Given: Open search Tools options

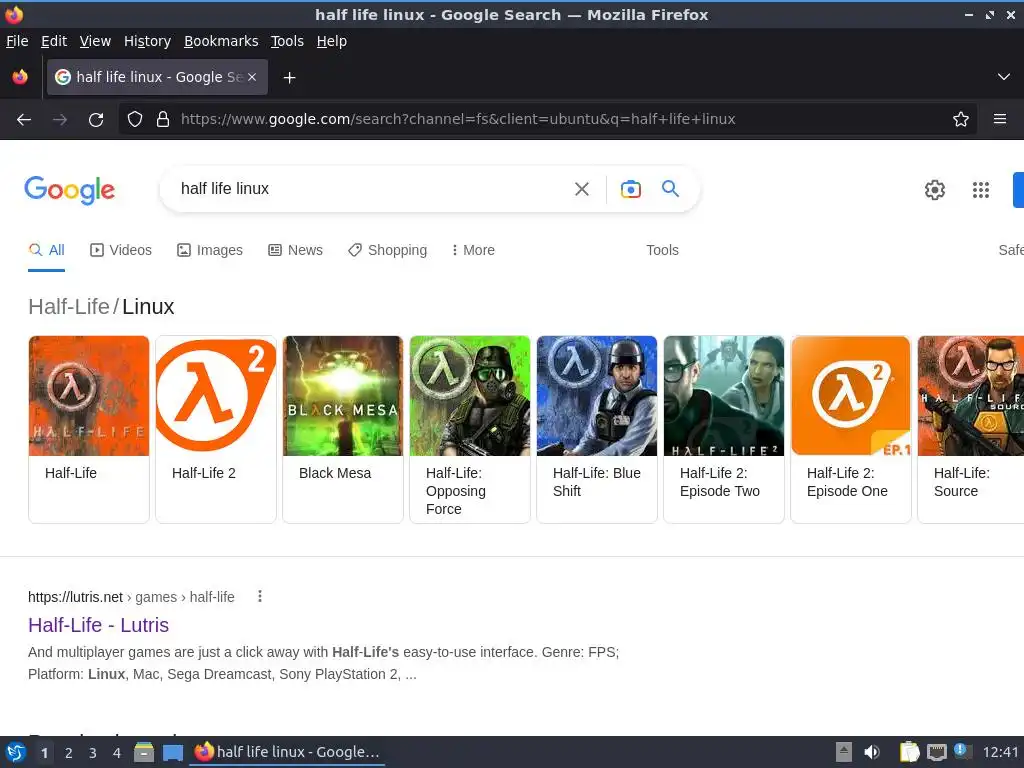Looking at the screenshot, I should point(662,250).
